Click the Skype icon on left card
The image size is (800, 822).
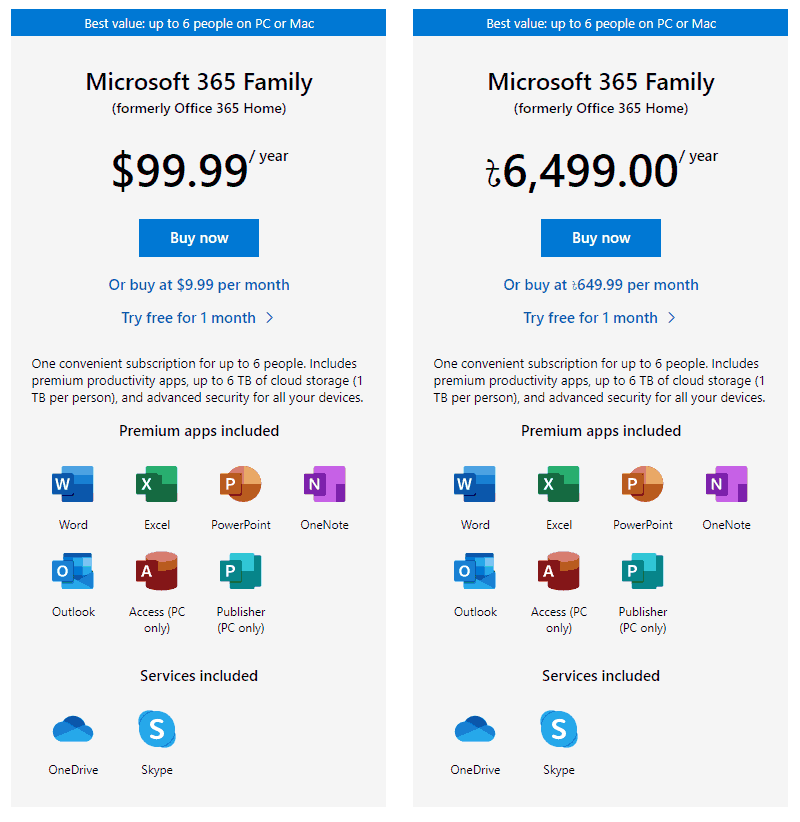156,729
